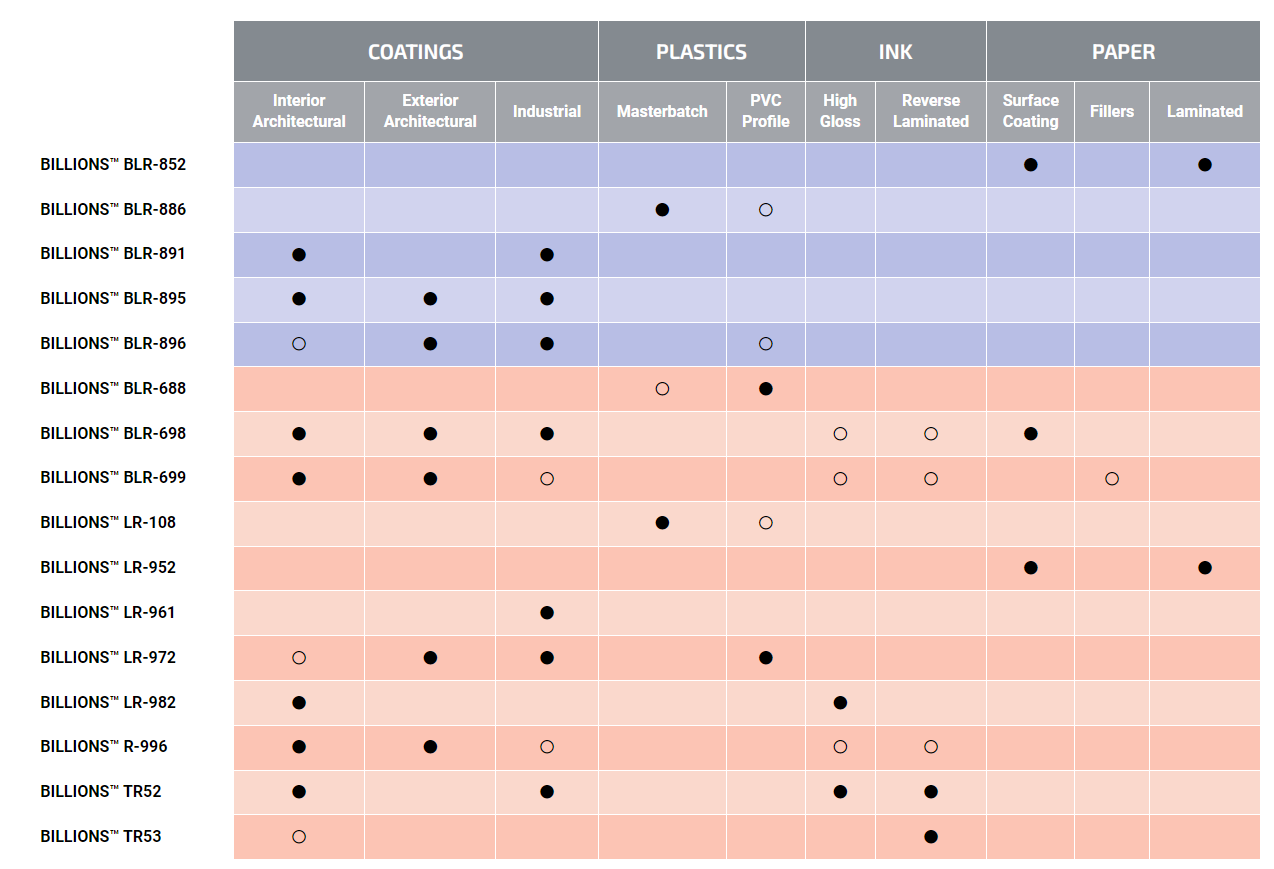Click the COATINGS category header
The height and width of the screenshot is (869, 1274).
tap(416, 52)
